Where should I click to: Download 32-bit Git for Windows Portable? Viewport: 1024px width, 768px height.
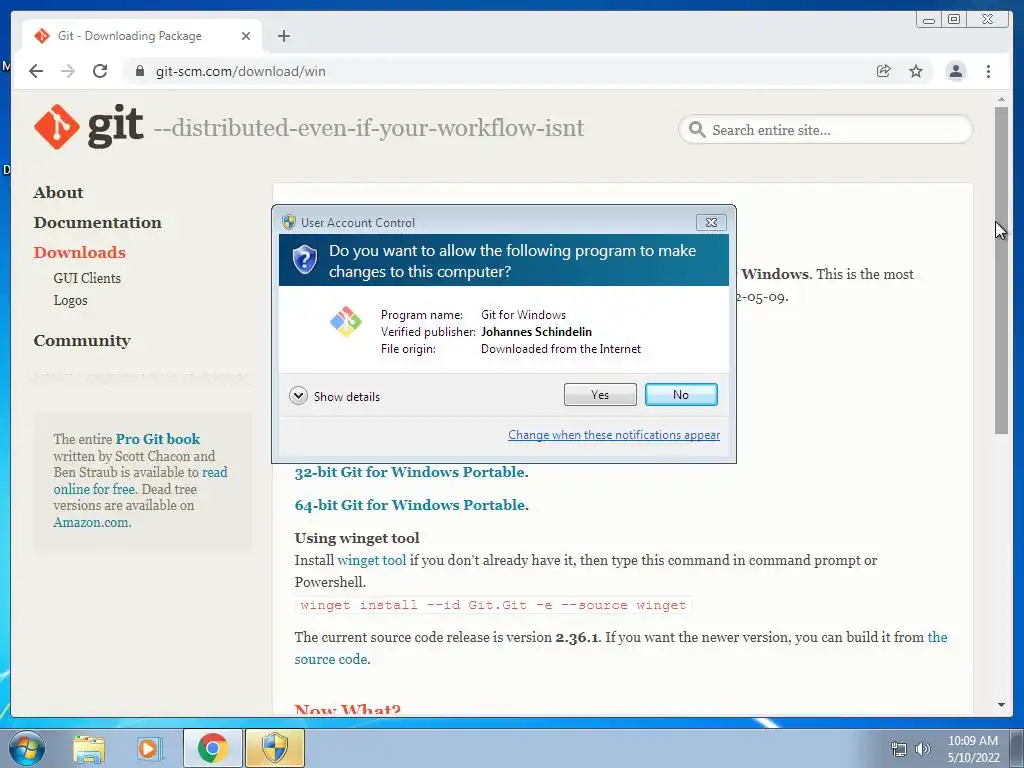click(409, 472)
